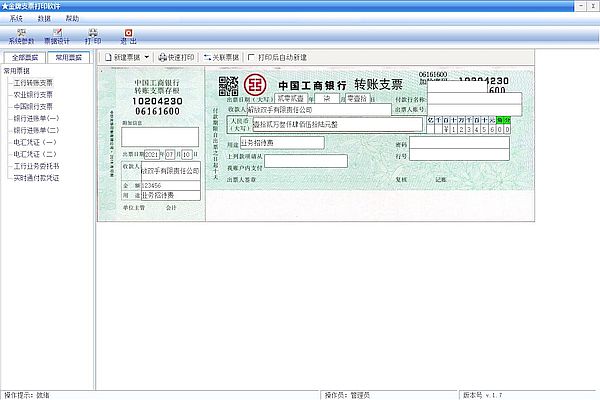Click the 版本号 v.1.7 status text
Viewport: 600px width, 400px height.
point(482,395)
